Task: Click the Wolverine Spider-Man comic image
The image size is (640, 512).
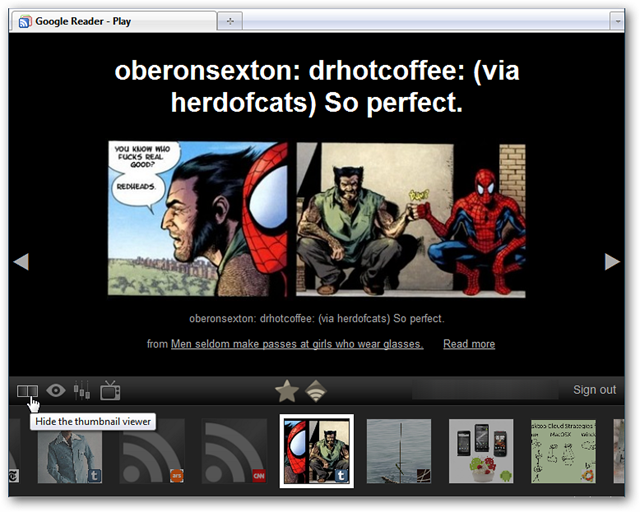Action: pos(317,219)
